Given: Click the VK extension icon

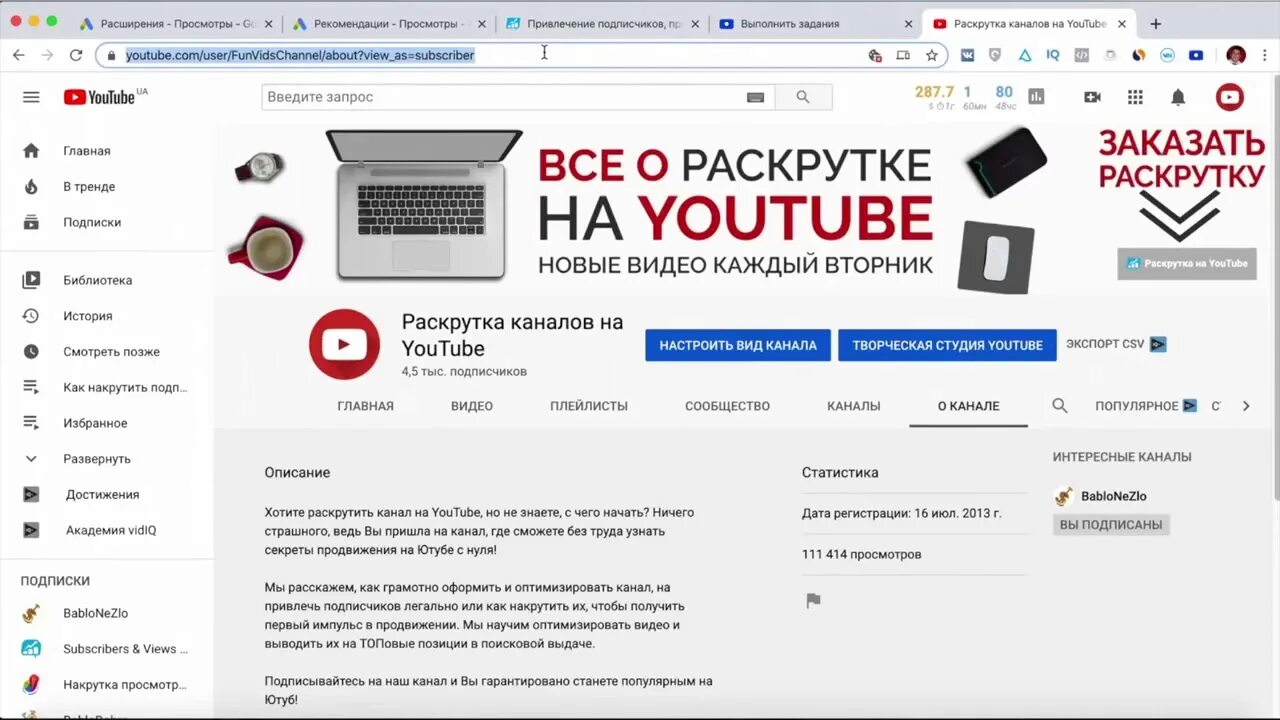Looking at the screenshot, I should 967,55.
